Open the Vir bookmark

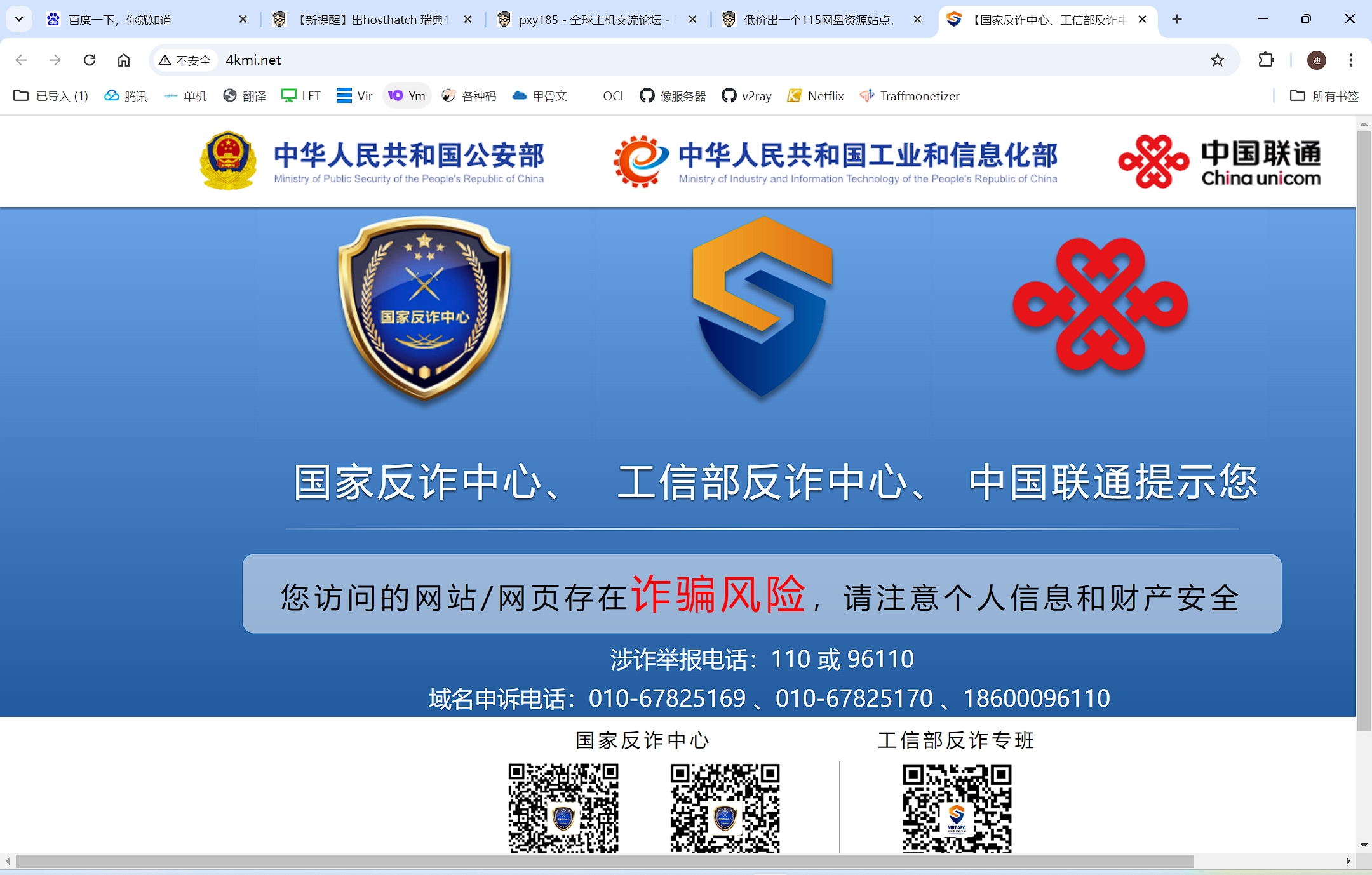[354, 96]
